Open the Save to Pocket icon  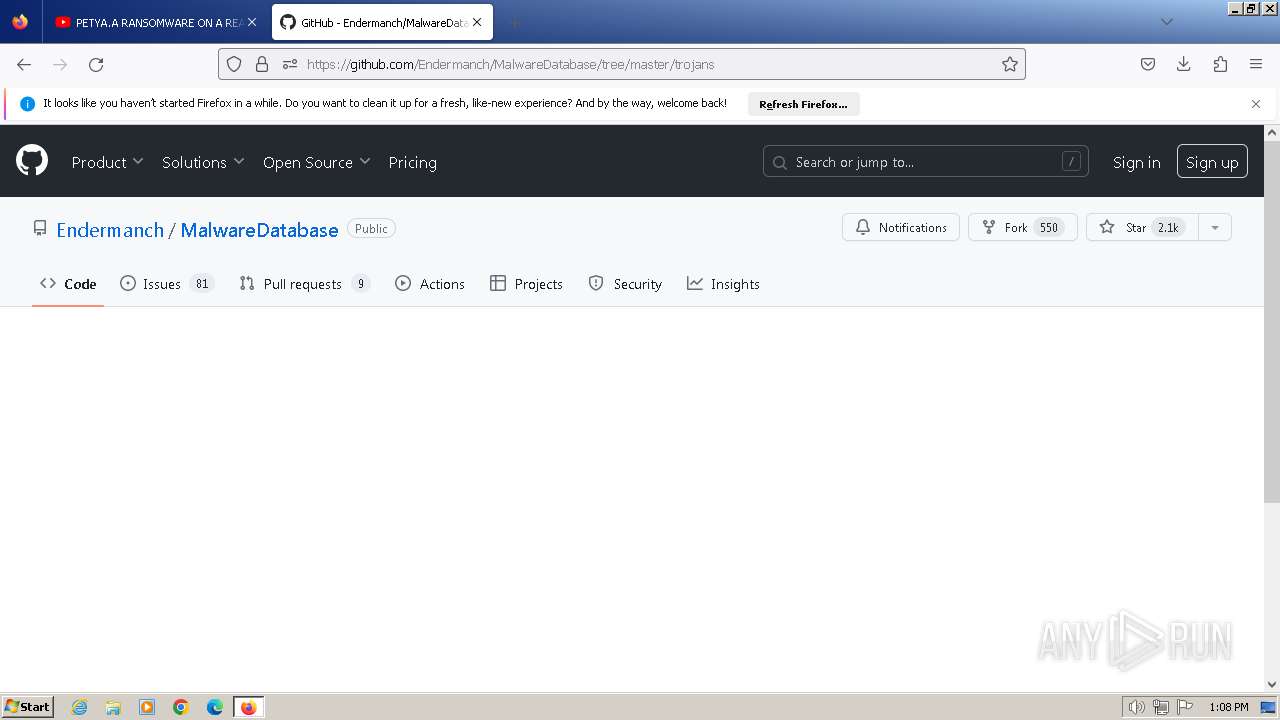pyautogui.click(x=1148, y=64)
